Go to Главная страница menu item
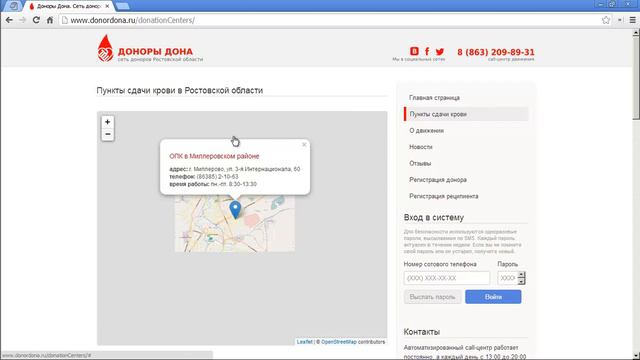The height and width of the screenshot is (360, 640). tap(434, 98)
